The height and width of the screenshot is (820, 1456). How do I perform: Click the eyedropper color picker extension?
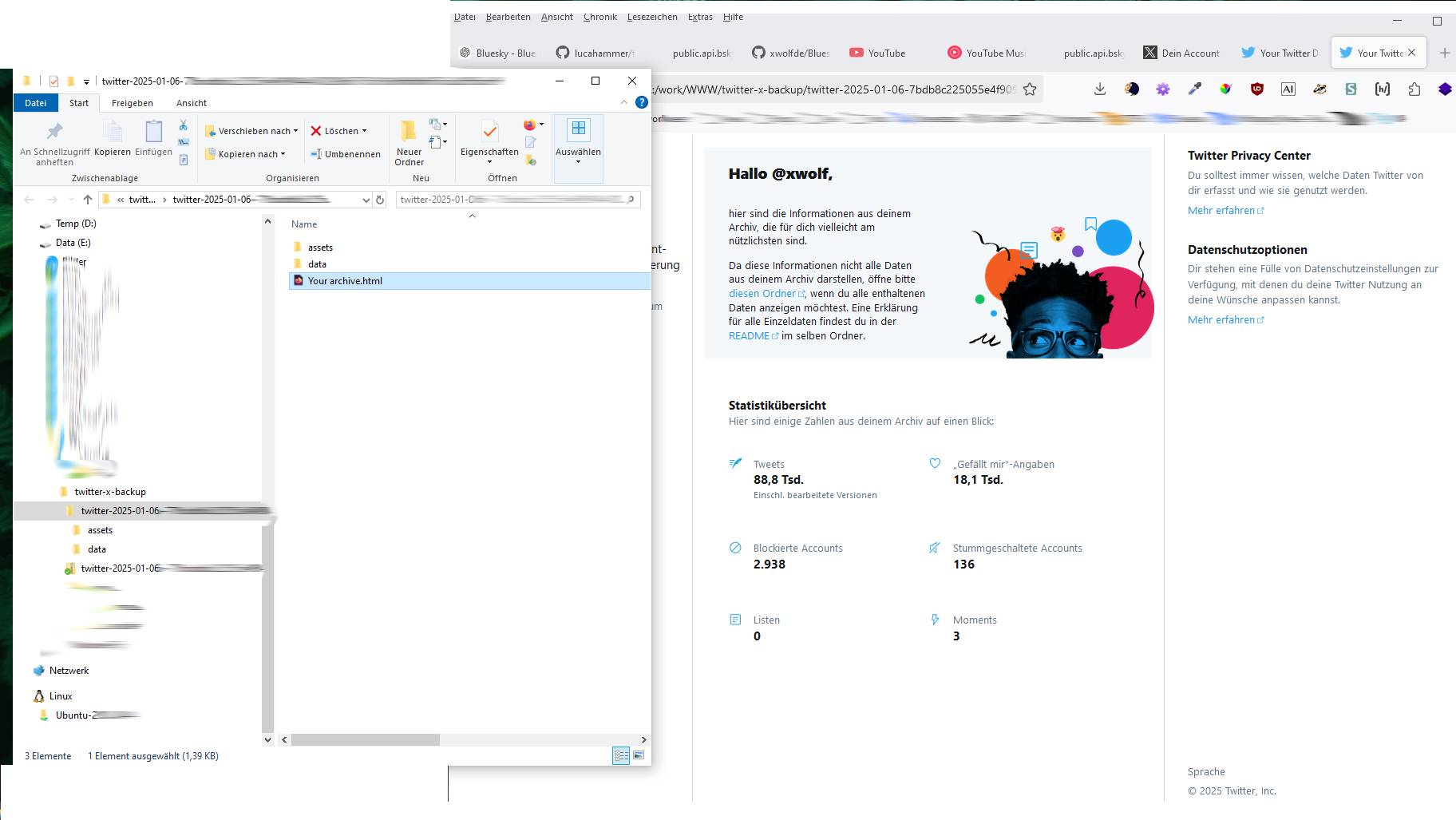pyautogui.click(x=1194, y=89)
